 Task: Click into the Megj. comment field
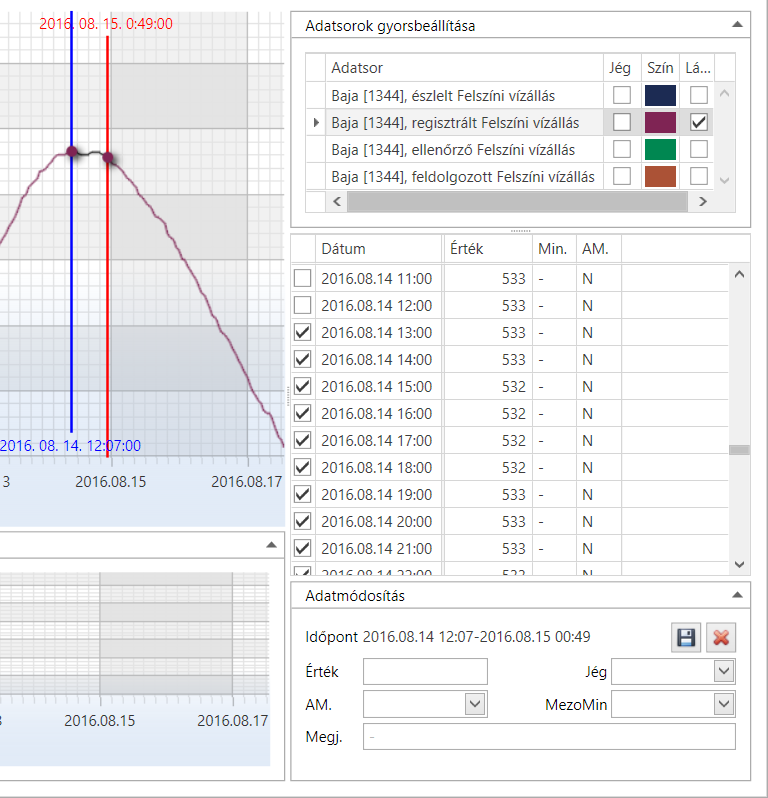coord(549,736)
